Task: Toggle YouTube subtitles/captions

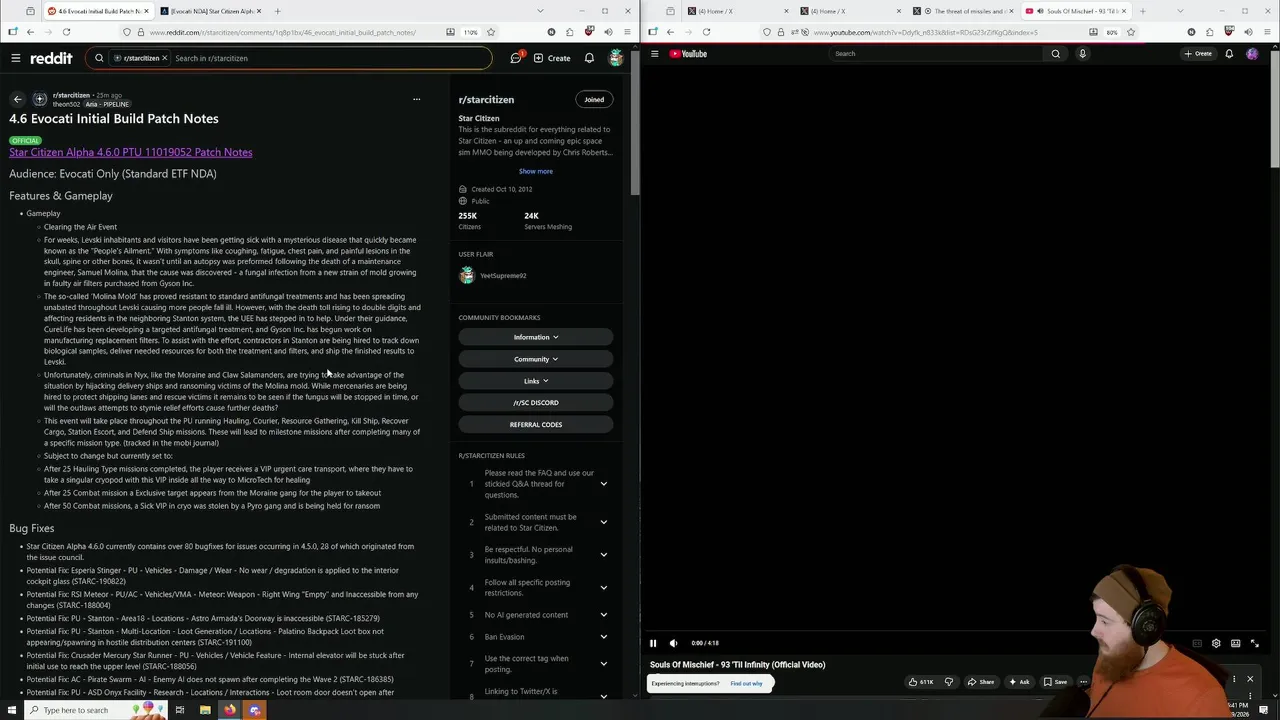Action: tap(1197, 643)
